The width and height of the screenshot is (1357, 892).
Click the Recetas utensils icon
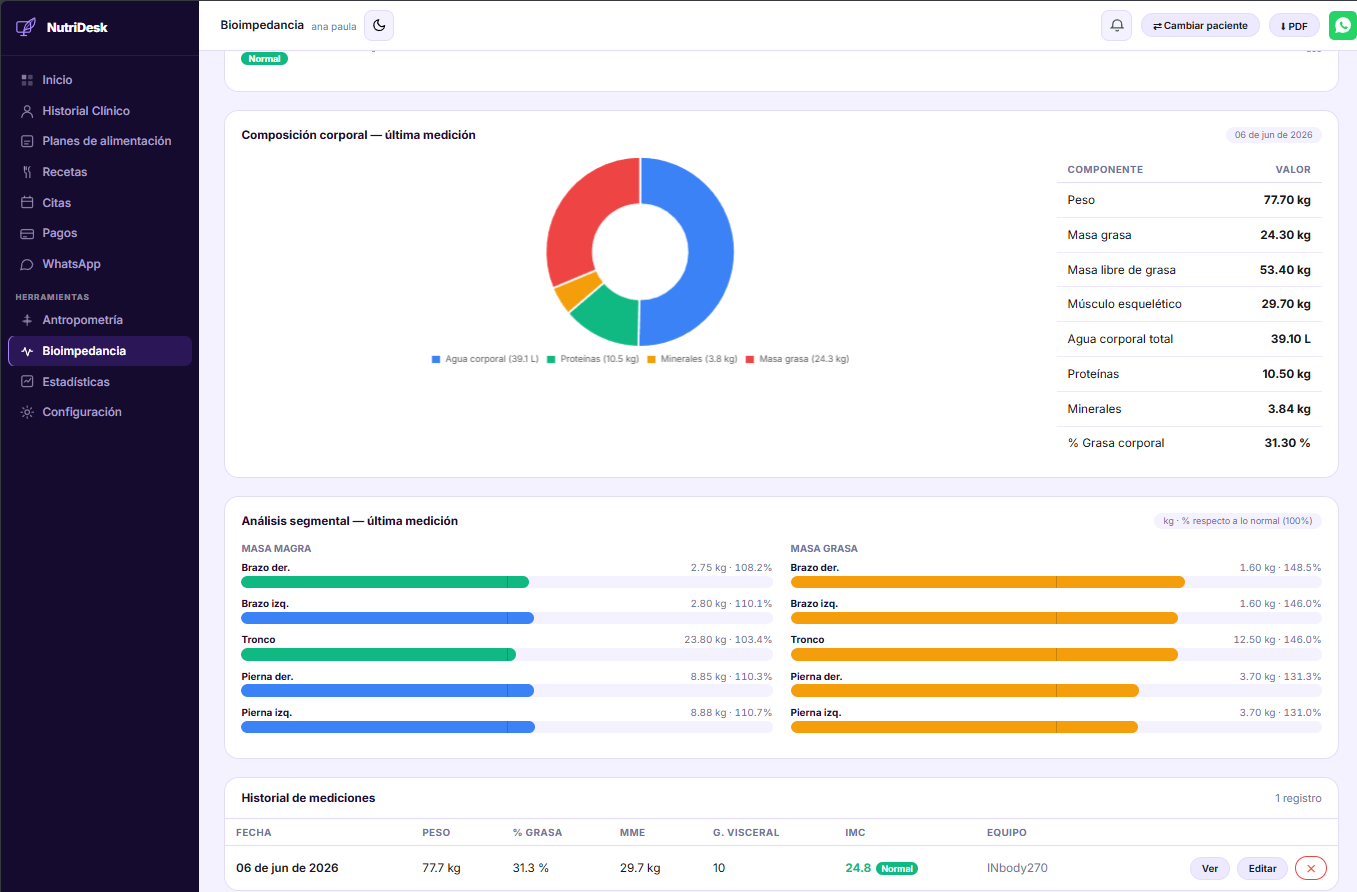coord(27,172)
